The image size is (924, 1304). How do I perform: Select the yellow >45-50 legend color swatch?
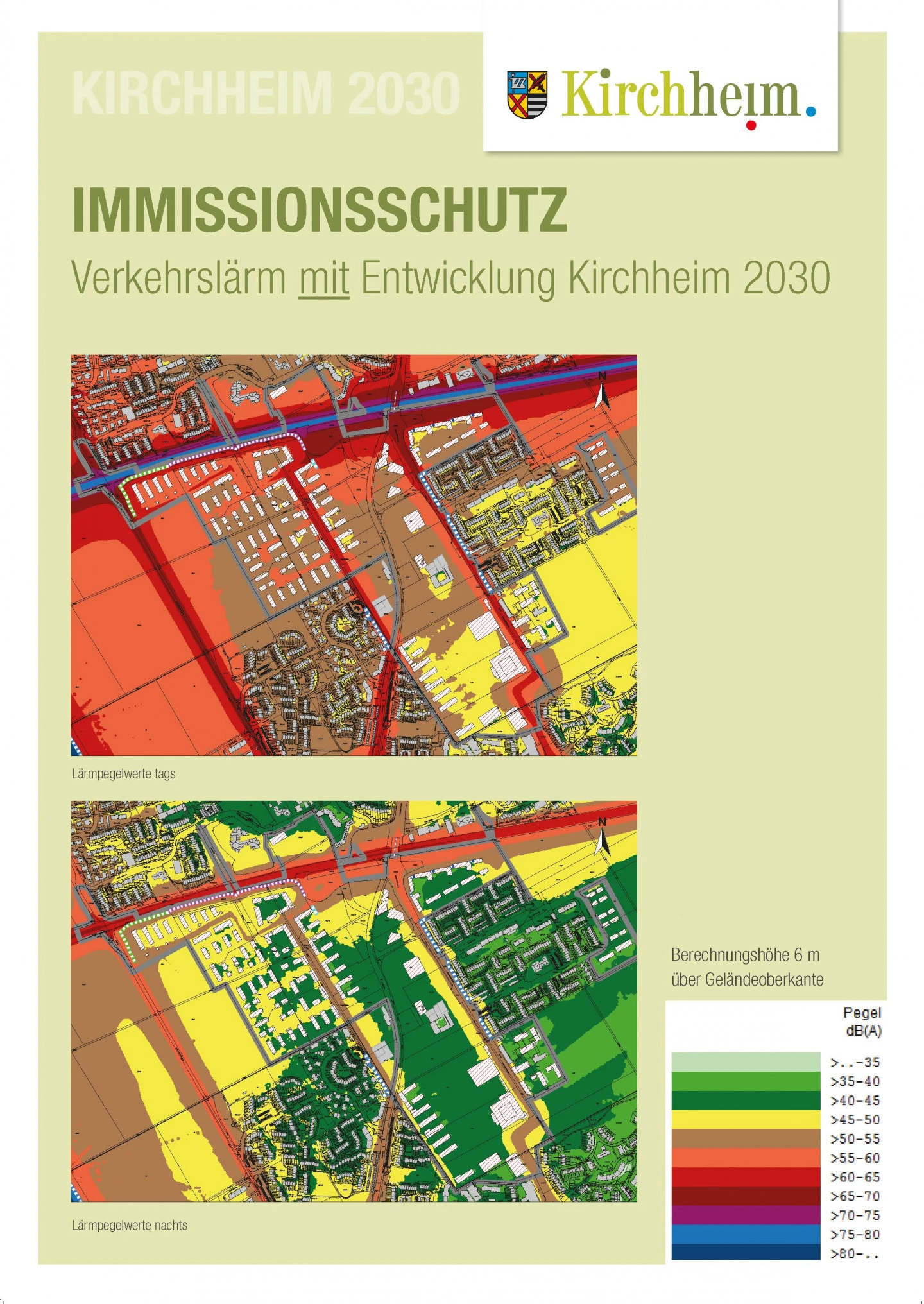click(x=746, y=1120)
